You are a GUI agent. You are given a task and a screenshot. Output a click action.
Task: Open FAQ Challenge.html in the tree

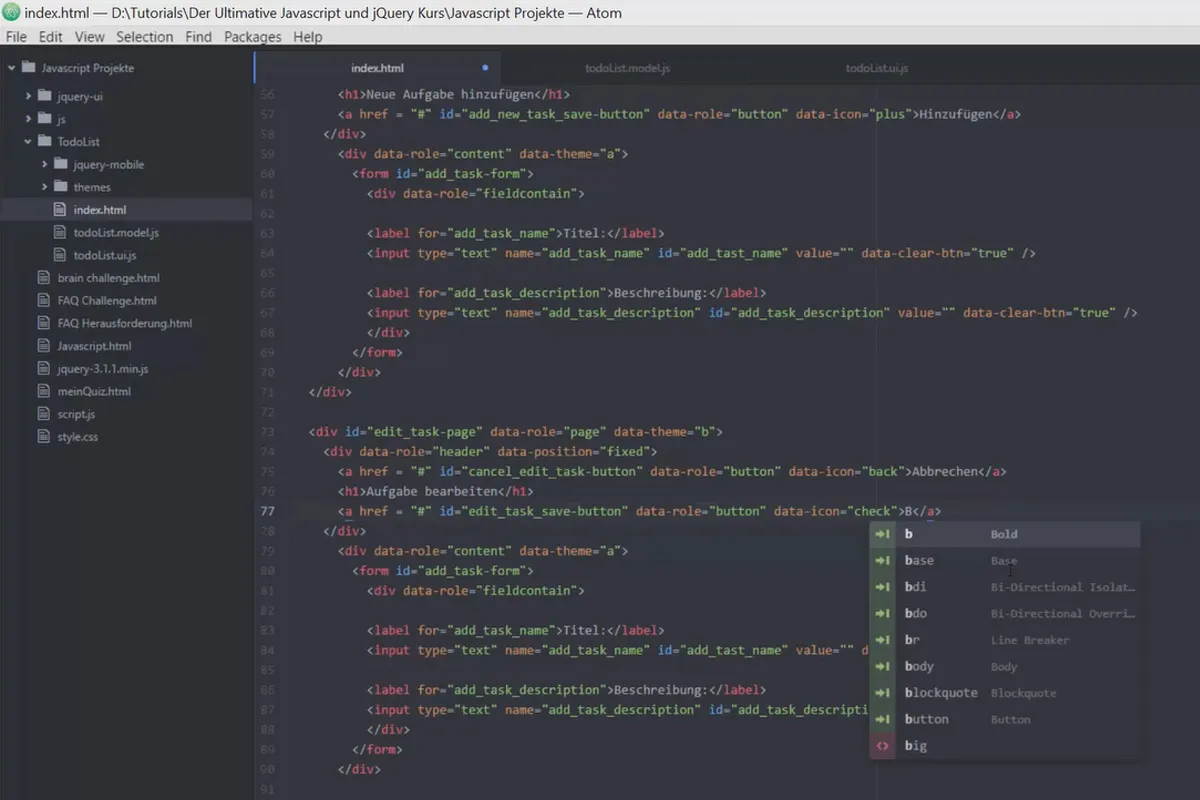point(107,300)
